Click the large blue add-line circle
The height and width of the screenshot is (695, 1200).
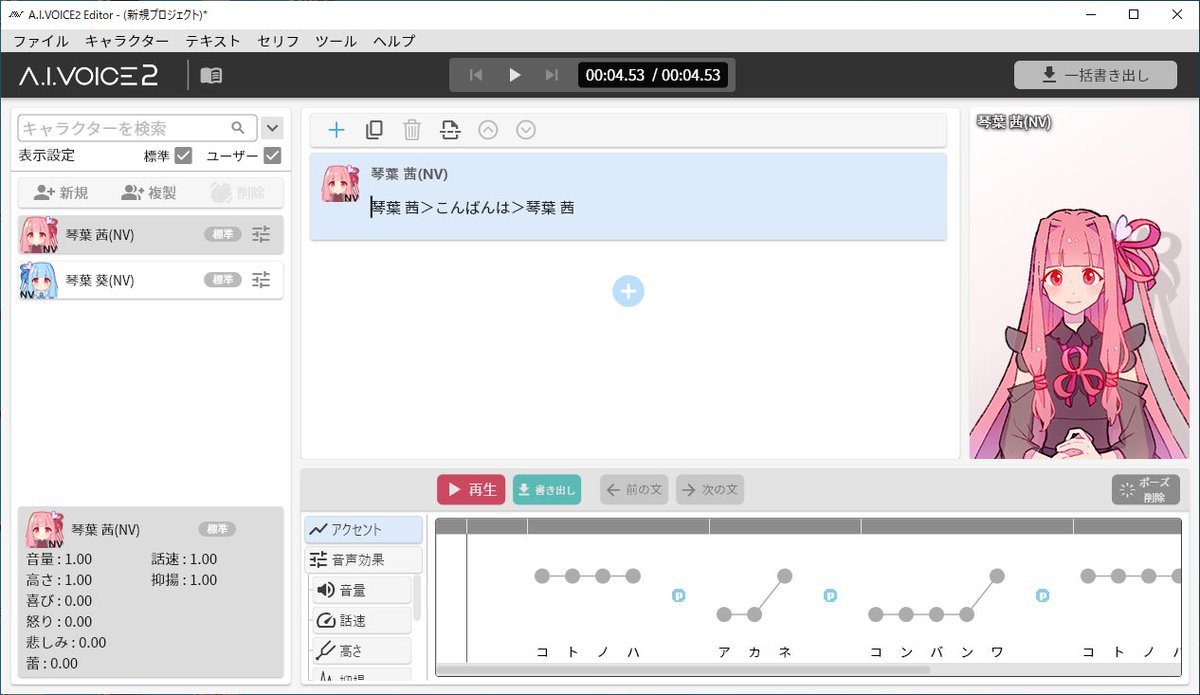point(628,291)
